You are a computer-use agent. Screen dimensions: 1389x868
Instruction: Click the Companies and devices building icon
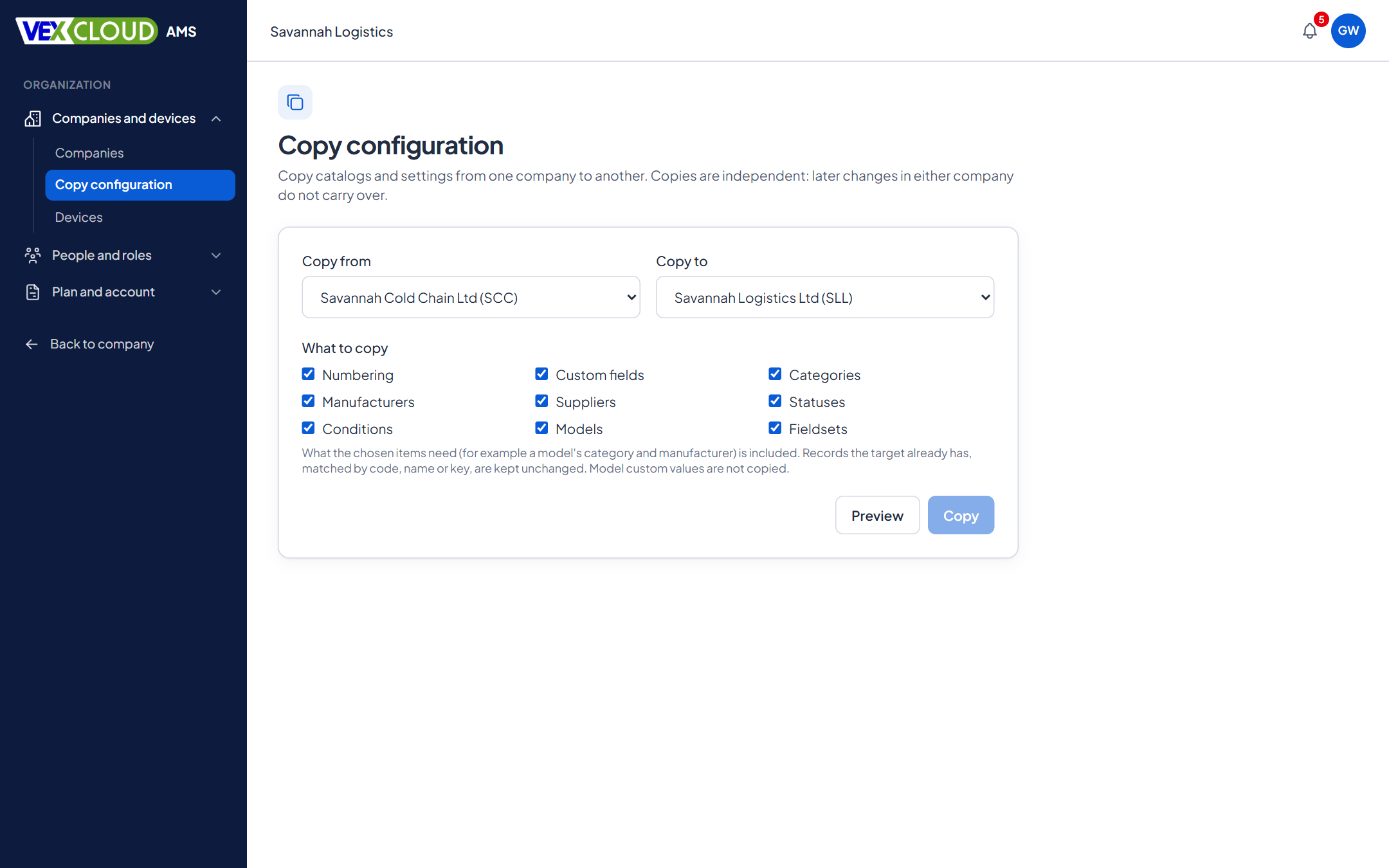[33, 118]
